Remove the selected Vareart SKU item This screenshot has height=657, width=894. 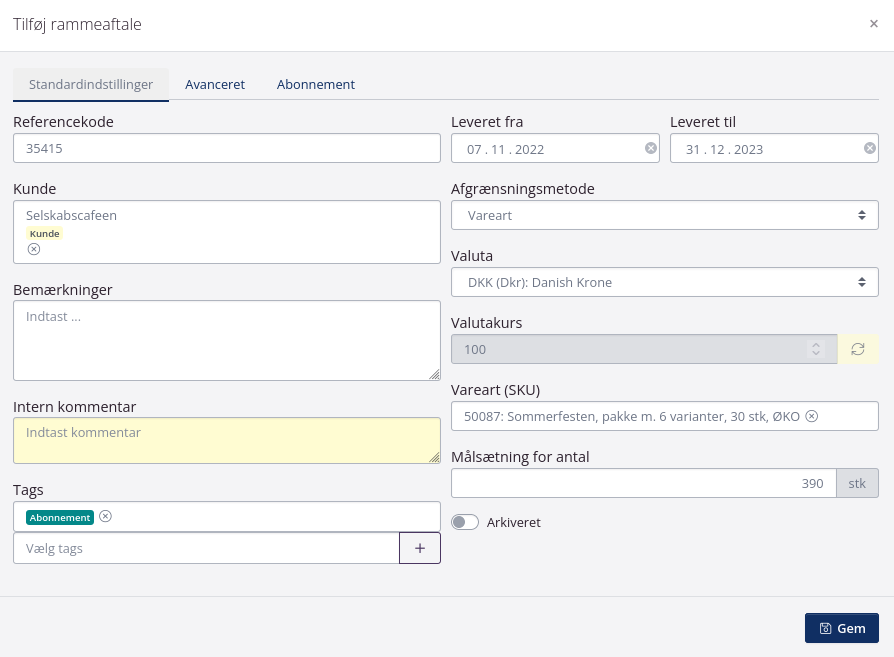click(x=812, y=416)
